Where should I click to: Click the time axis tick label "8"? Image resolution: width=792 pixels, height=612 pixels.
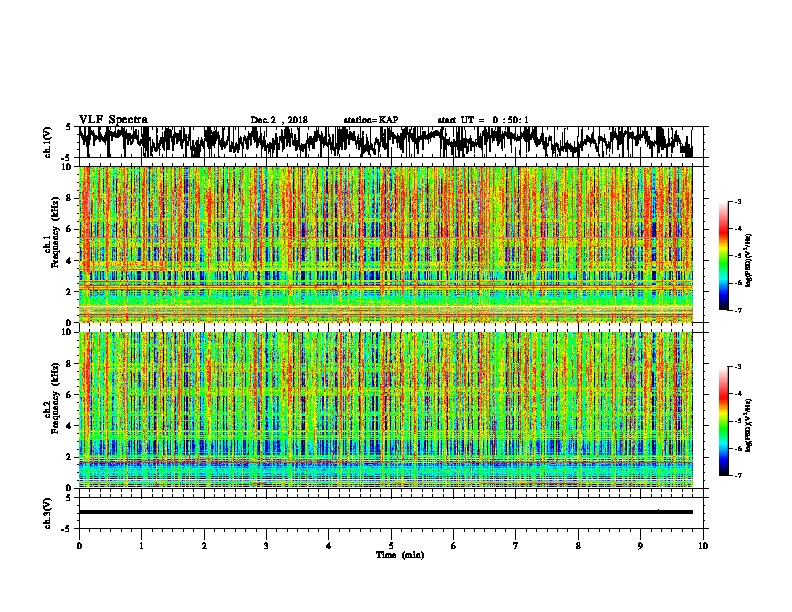click(x=578, y=546)
